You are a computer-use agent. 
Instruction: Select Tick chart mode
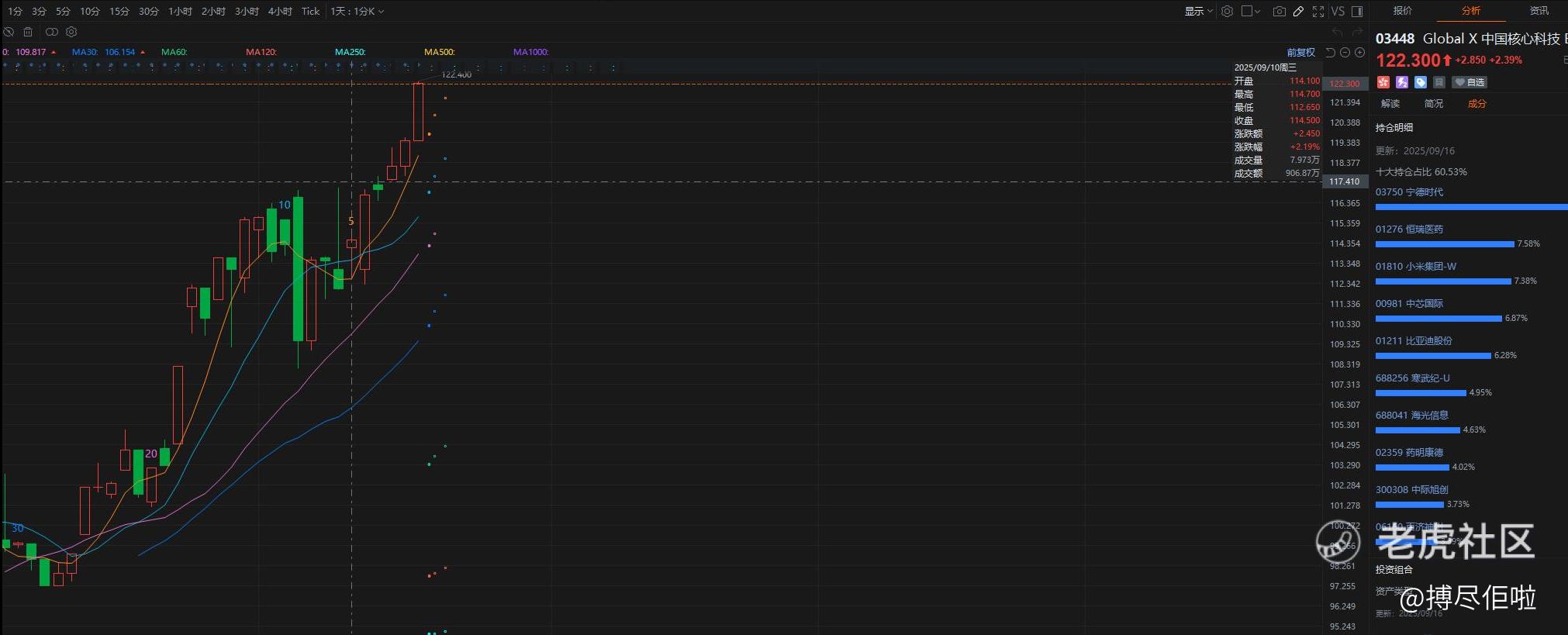click(x=311, y=11)
